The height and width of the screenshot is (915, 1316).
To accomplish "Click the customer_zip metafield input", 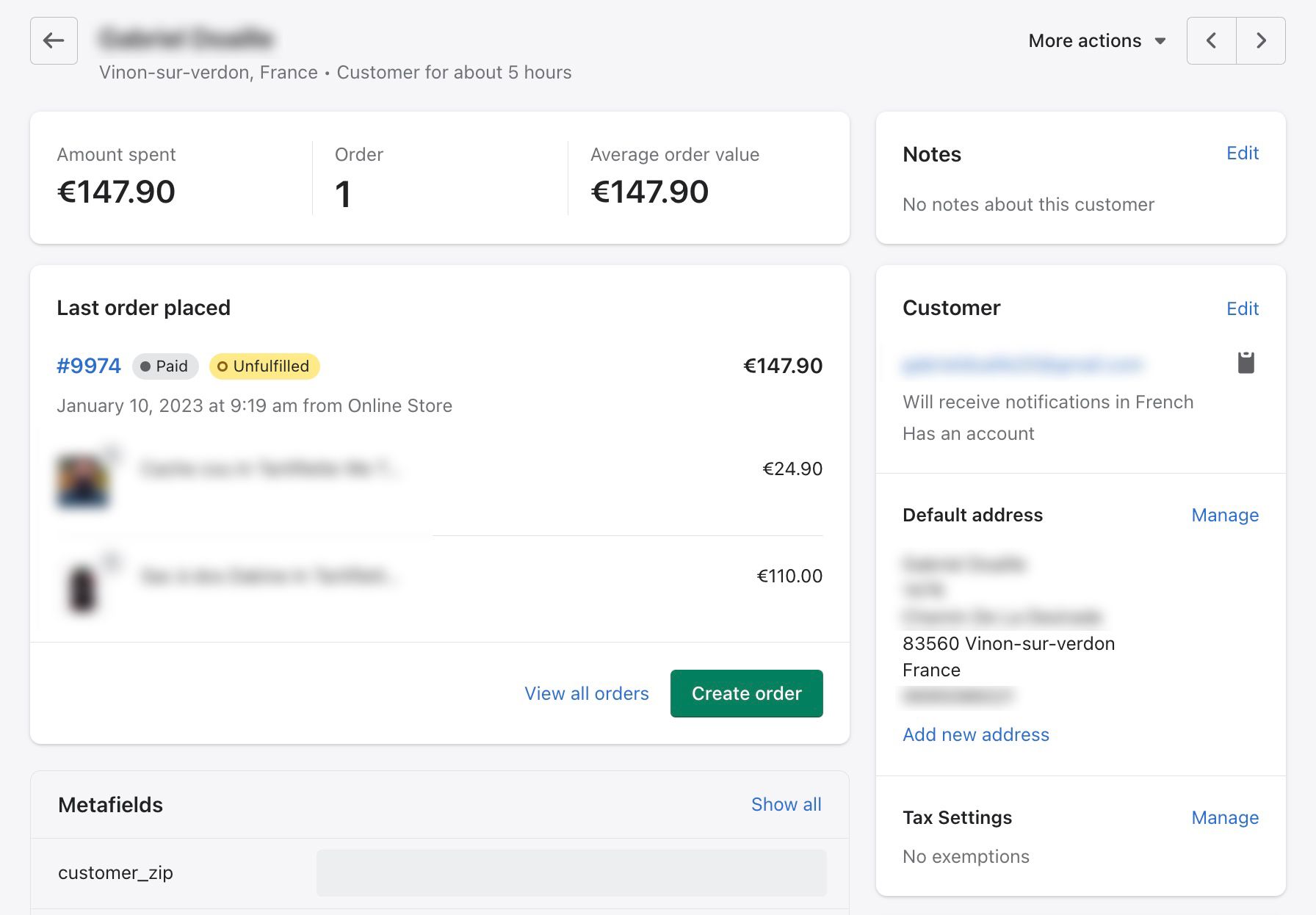I will click(x=571, y=872).
